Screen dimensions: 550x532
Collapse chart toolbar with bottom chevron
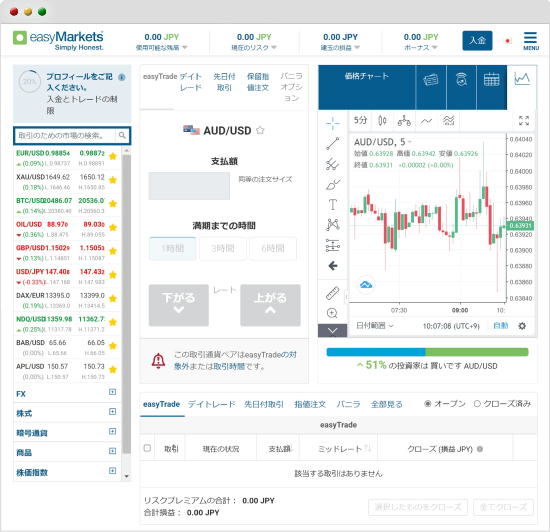coord(333,330)
